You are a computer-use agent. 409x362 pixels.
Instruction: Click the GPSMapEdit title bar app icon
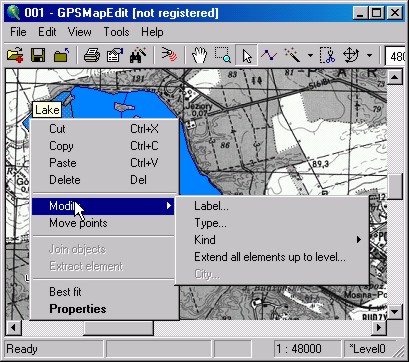coord(14,13)
